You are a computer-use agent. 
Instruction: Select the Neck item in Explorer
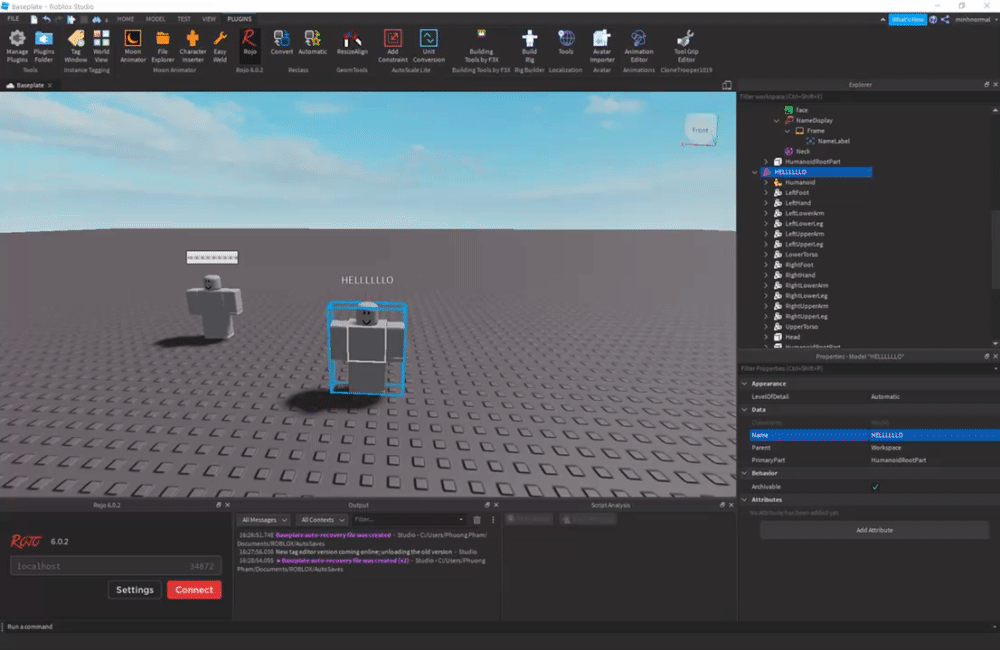(x=802, y=151)
